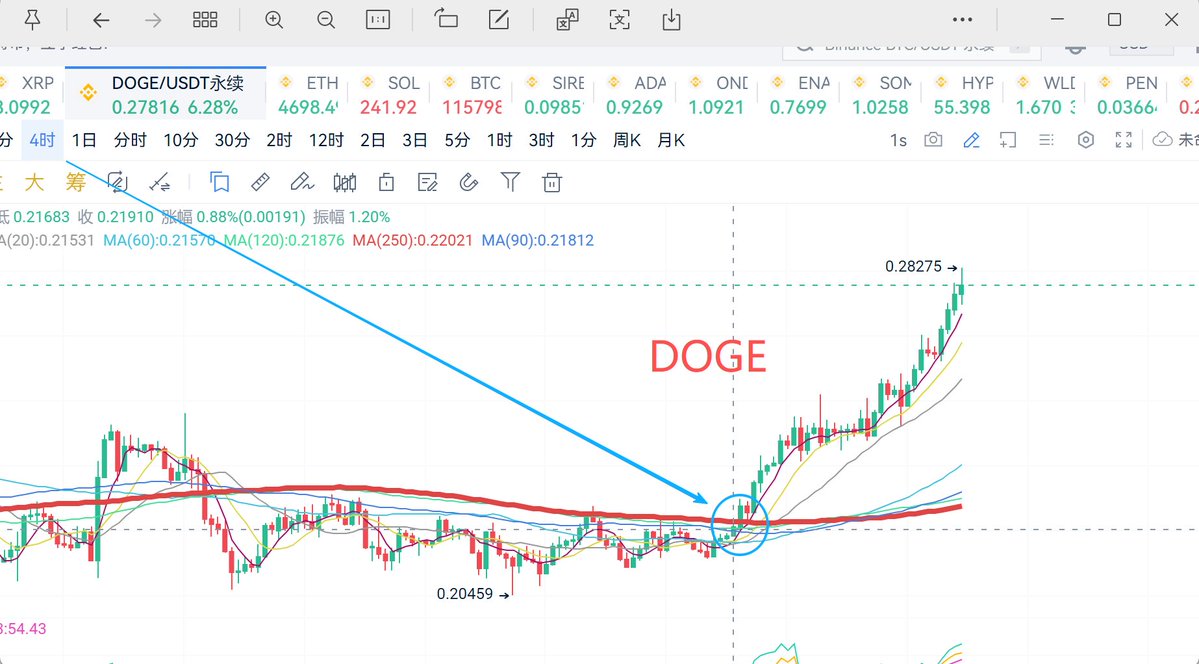This screenshot has height=664, width=1199.
Task: Switch to the BTC ticker tab
Action: (x=472, y=95)
